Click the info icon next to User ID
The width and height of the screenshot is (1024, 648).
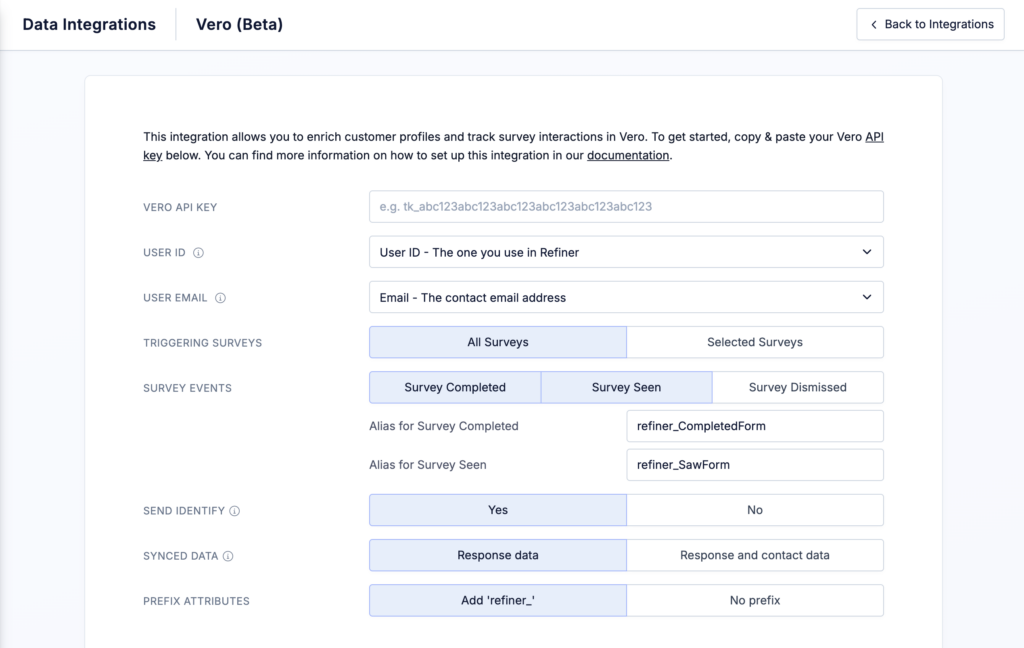[198, 253]
